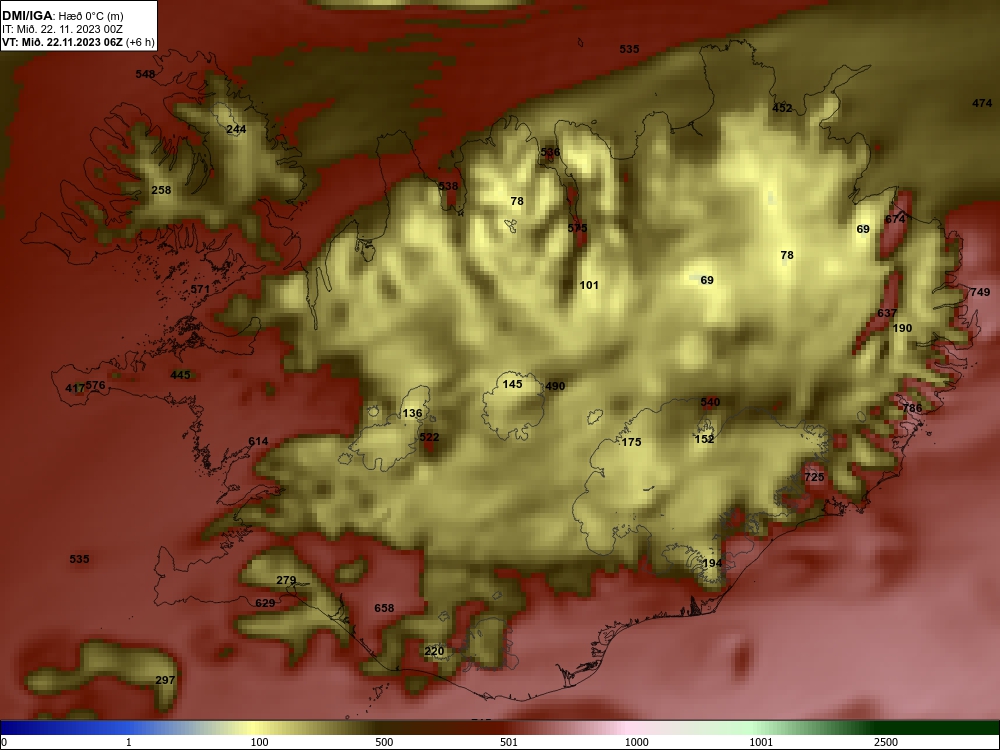
Task: Click the 614 value label
Action: click(258, 441)
